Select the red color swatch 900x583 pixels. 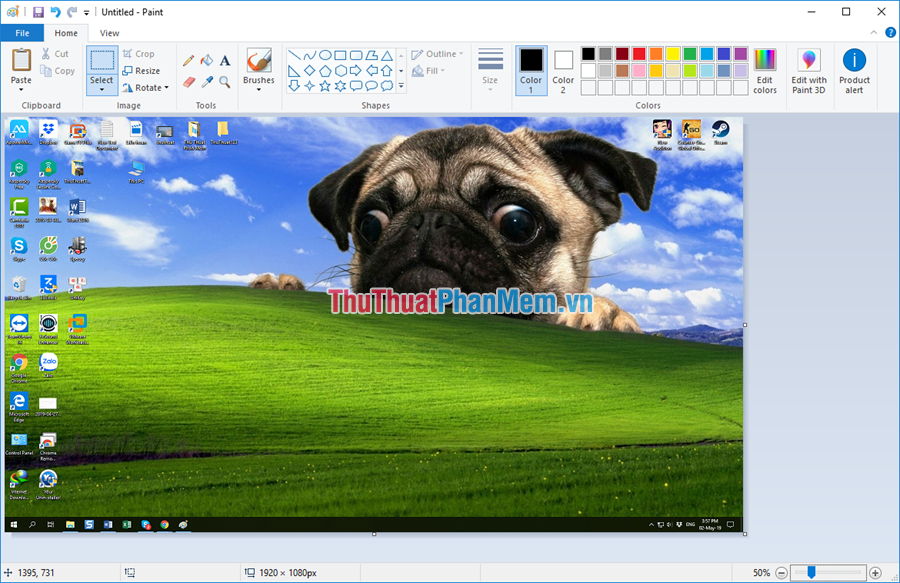[x=639, y=55]
